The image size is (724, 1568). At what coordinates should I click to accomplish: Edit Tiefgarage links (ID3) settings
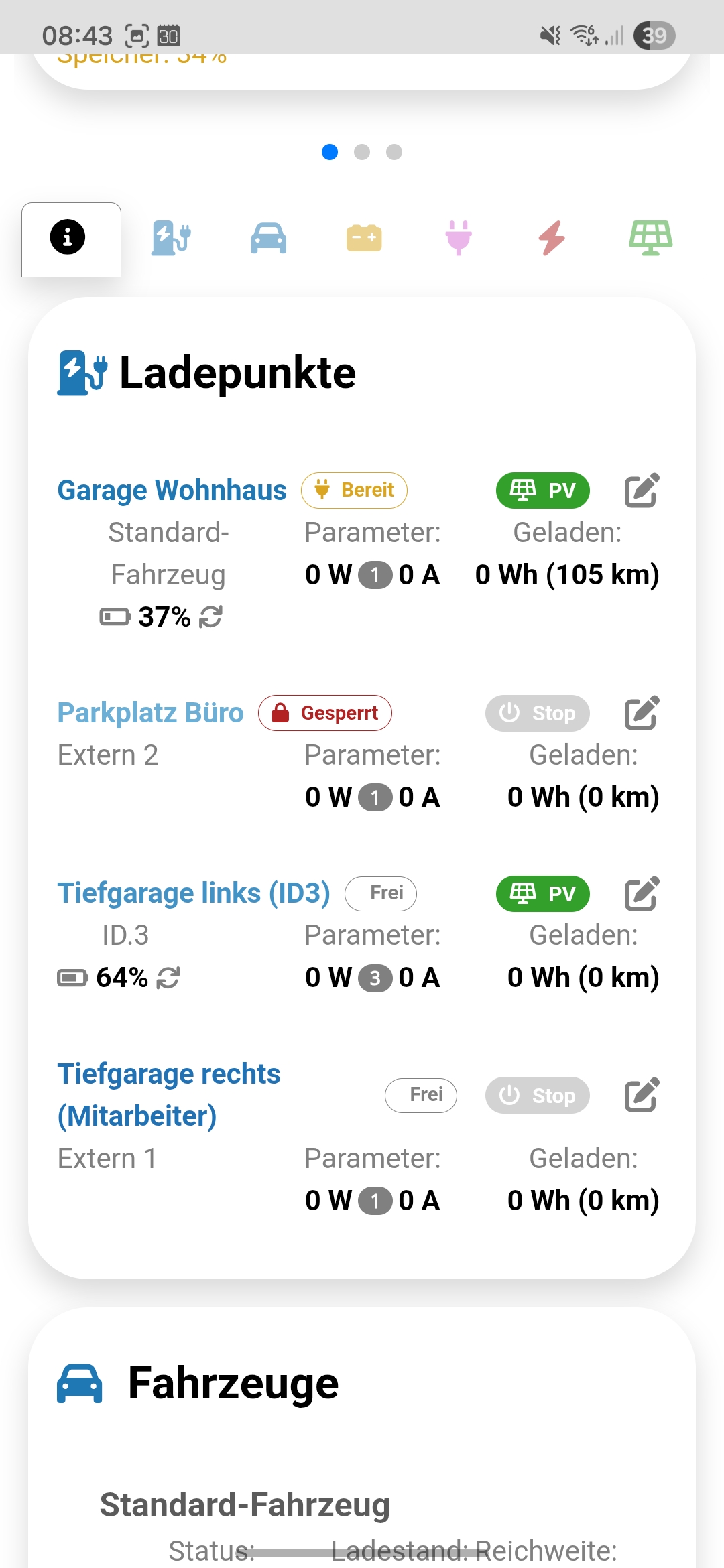(642, 893)
